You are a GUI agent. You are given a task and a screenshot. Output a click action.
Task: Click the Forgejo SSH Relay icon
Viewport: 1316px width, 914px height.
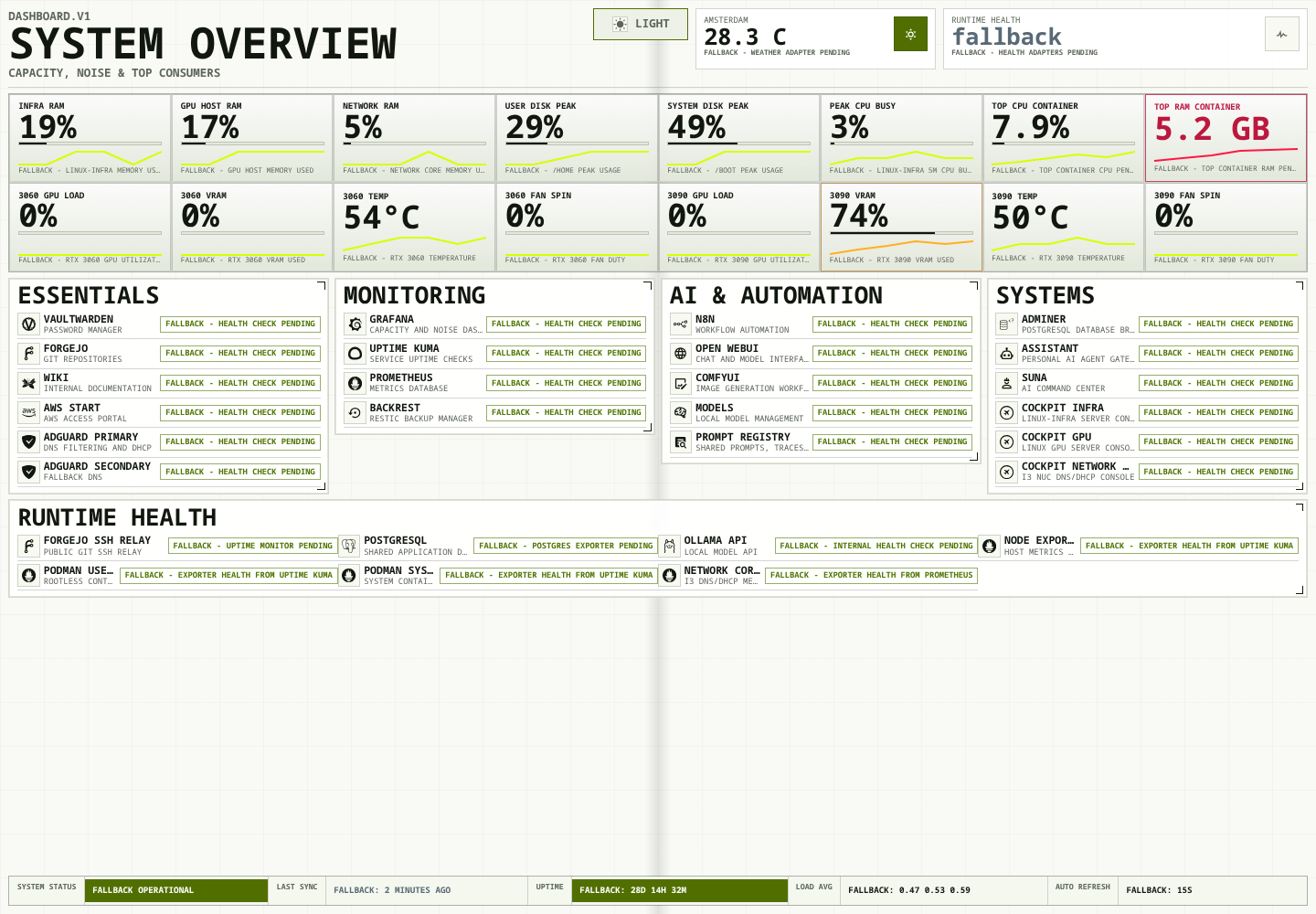[28, 546]
